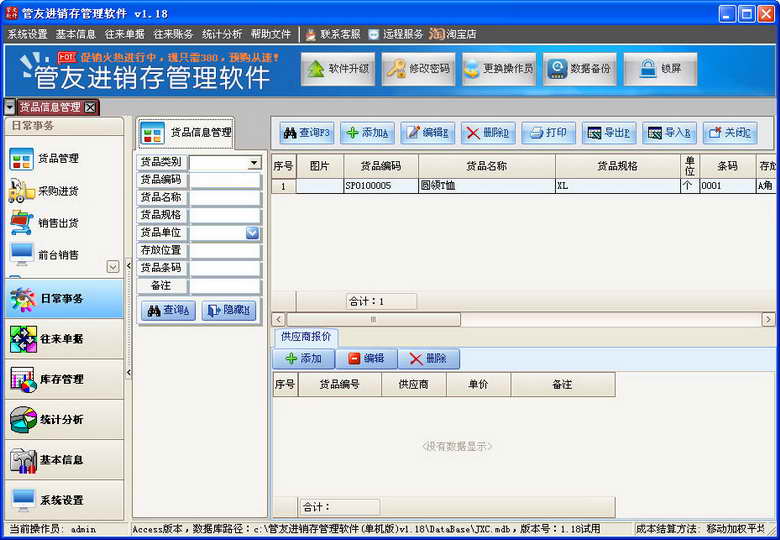780x540 pixels.
Task: Click 打印 printer toolbar button
Action: click(x=549, y=133)
